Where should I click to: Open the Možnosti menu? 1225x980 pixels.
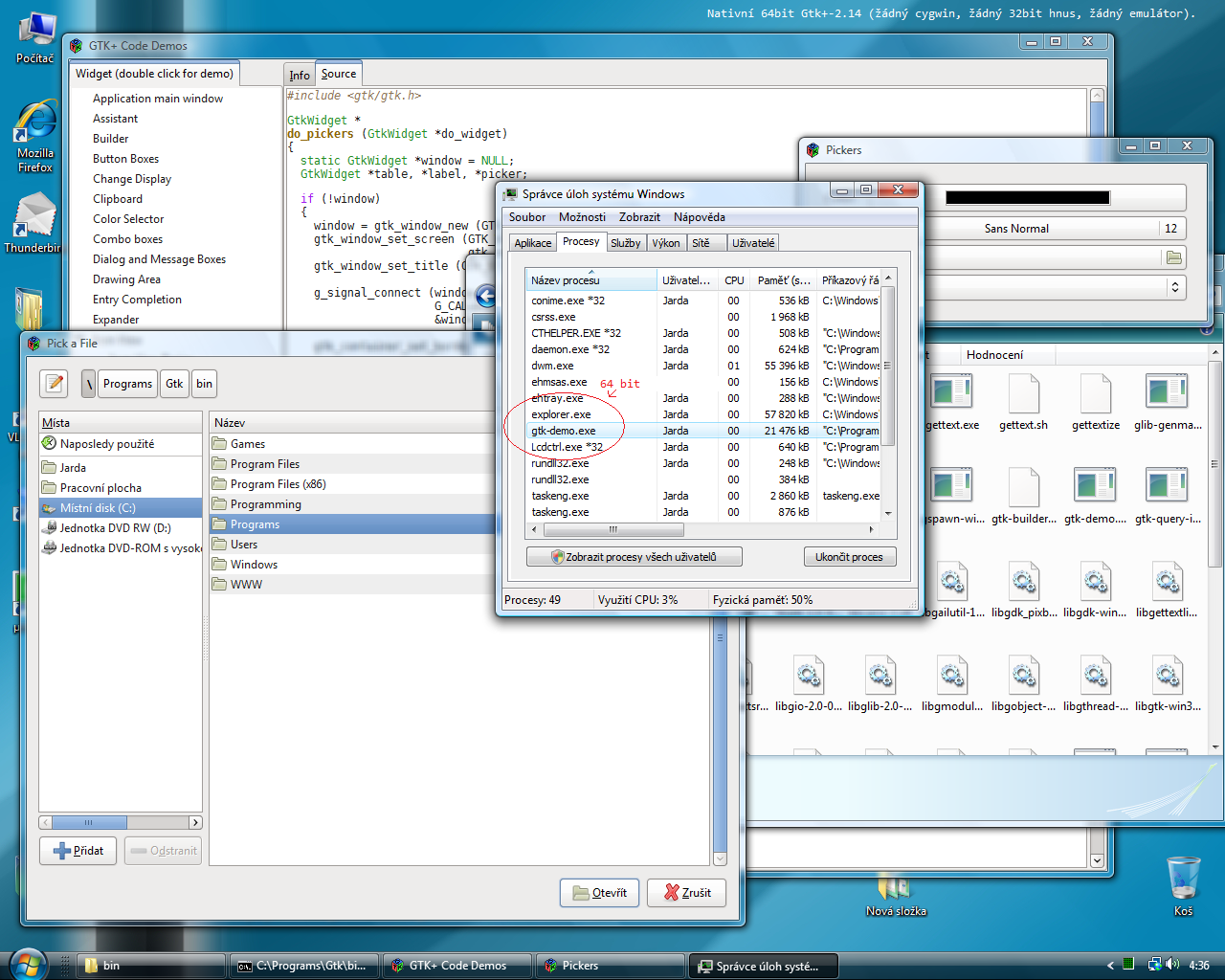pos(582,217)
